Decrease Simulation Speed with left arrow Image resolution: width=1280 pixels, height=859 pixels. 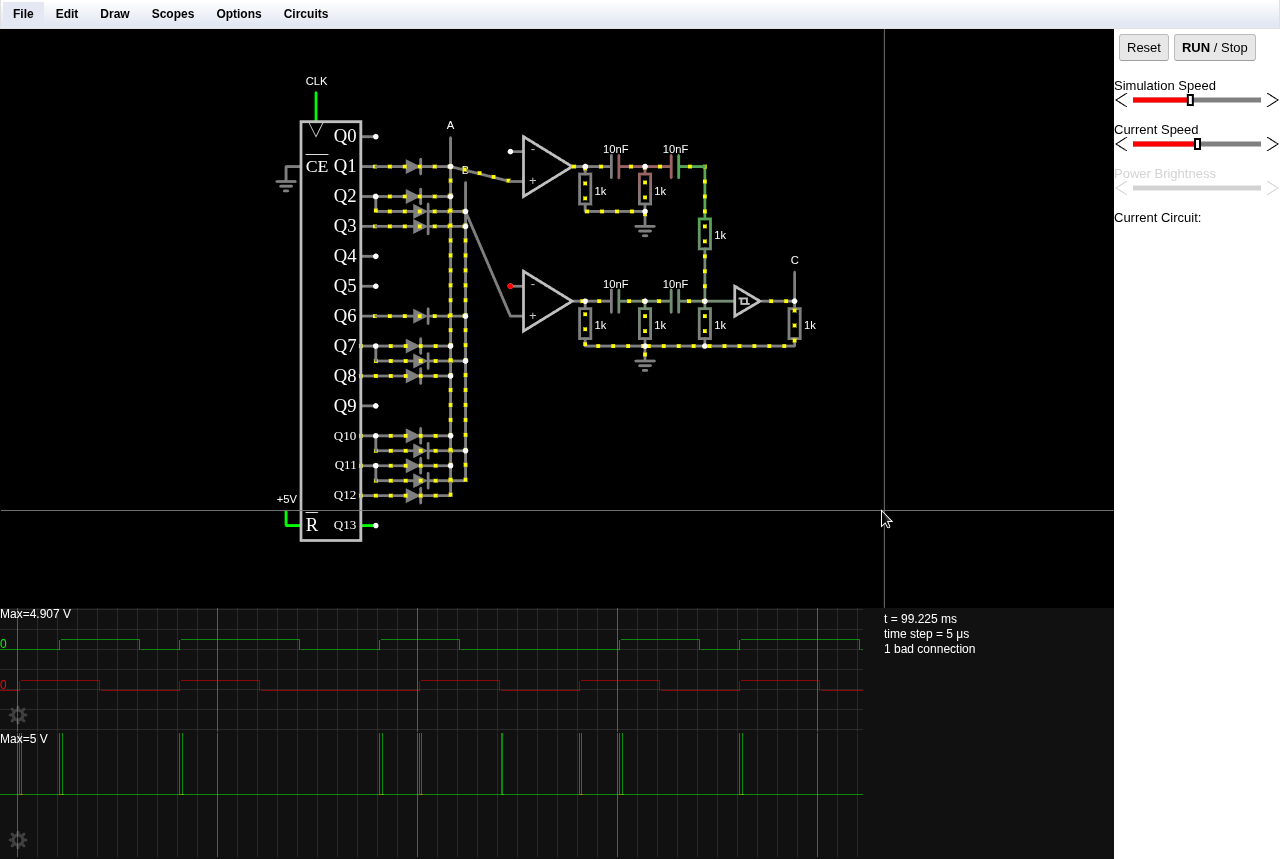pyautogui.click(x=1121, y=100)
